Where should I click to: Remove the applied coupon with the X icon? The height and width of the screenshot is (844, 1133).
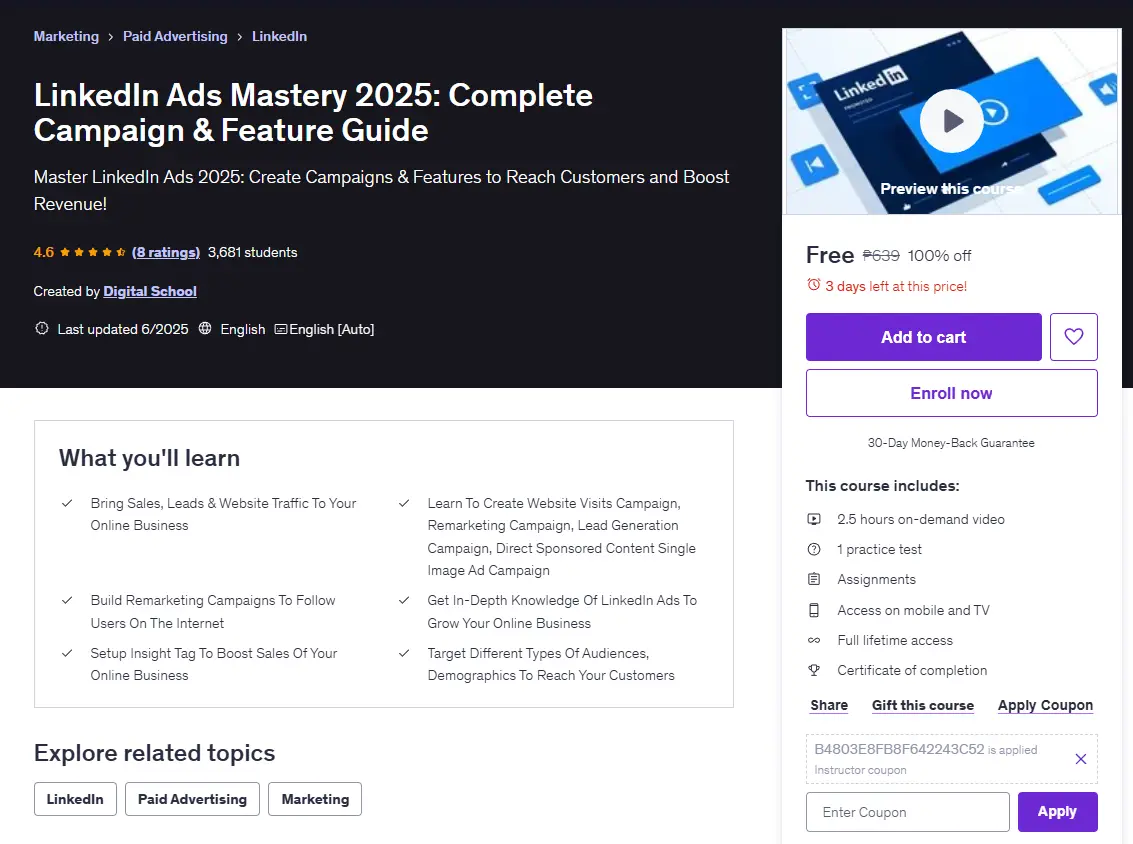(1080, 759)
